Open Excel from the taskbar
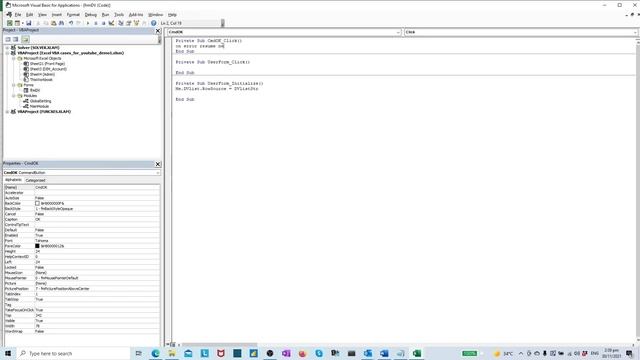Screen dimensions: 640x360 coord(417,353)
